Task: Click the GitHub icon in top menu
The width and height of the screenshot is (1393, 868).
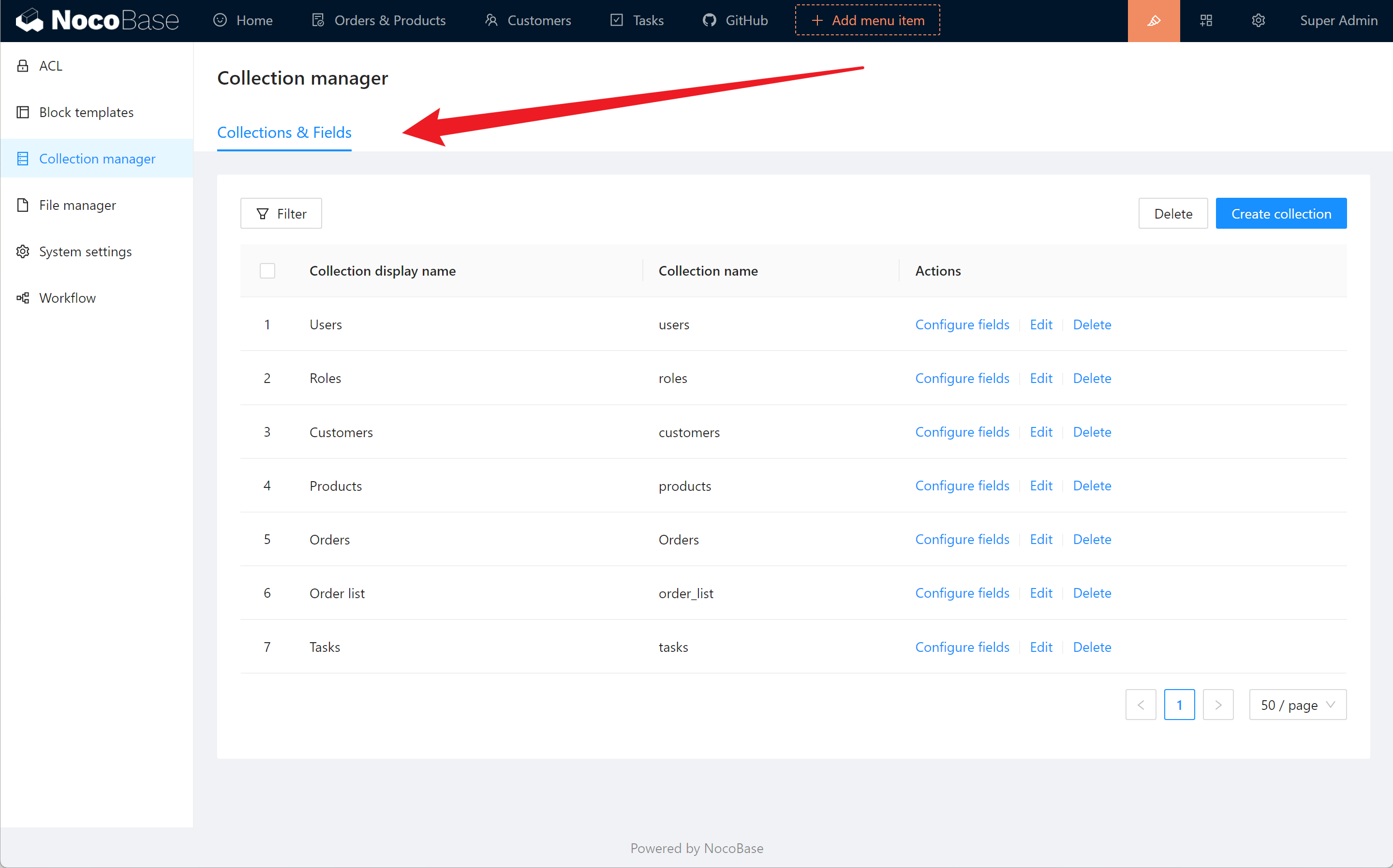Action: 709,21
